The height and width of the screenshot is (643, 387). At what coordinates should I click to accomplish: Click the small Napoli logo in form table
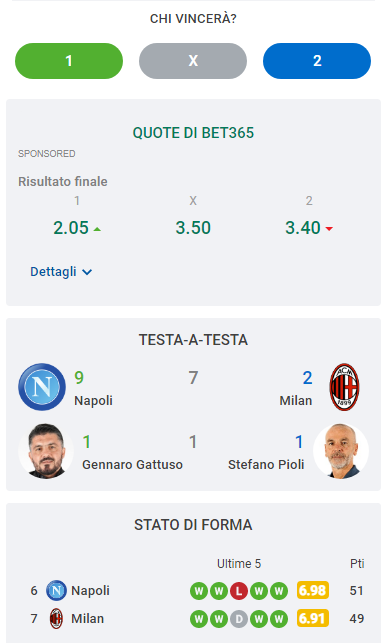pos(56,591)
